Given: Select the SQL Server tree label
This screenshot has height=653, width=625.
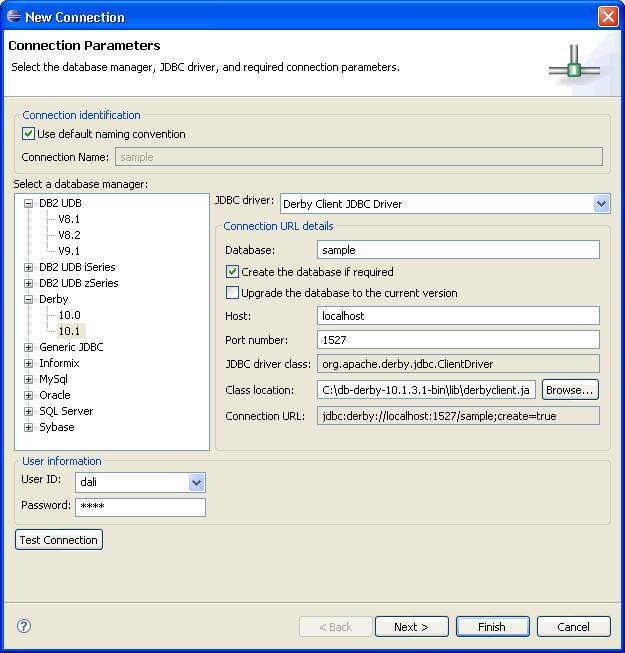Looking at the screenshot, I should 66,411.
